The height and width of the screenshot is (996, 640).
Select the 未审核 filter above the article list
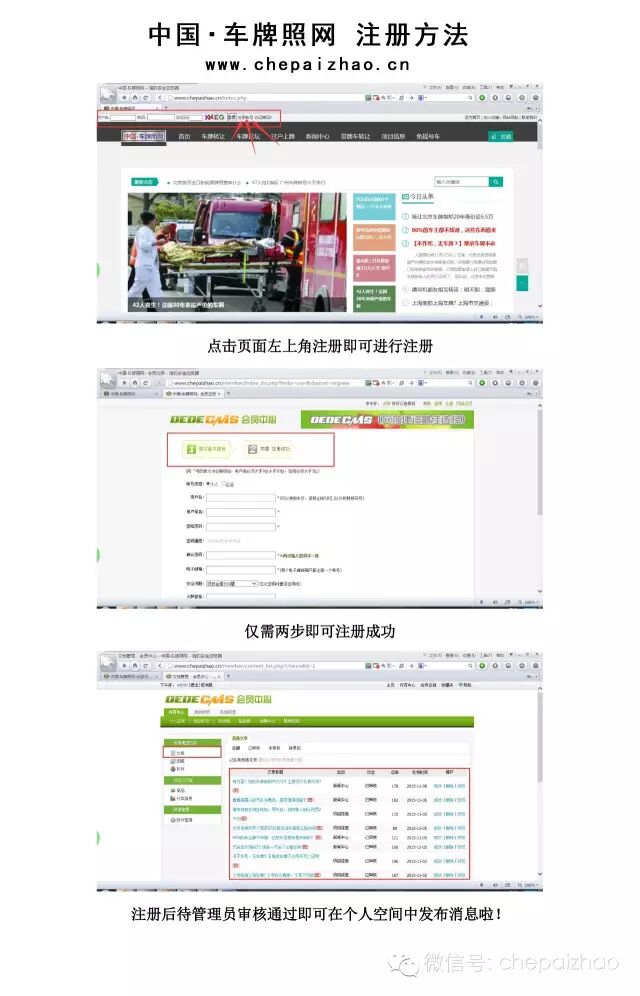[x=274, y=748]
